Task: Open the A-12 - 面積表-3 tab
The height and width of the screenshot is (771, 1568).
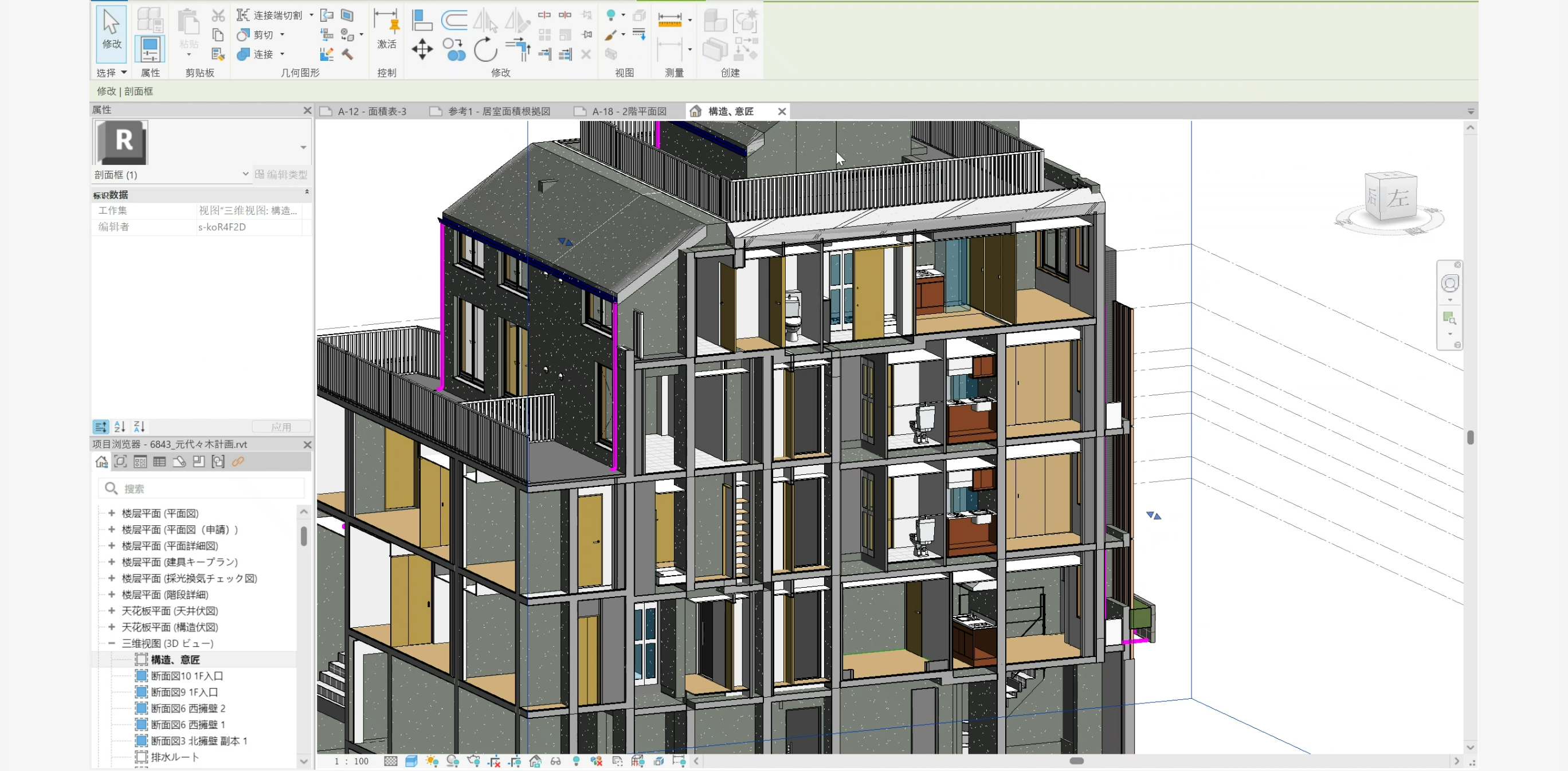Action: coord(371,111)
